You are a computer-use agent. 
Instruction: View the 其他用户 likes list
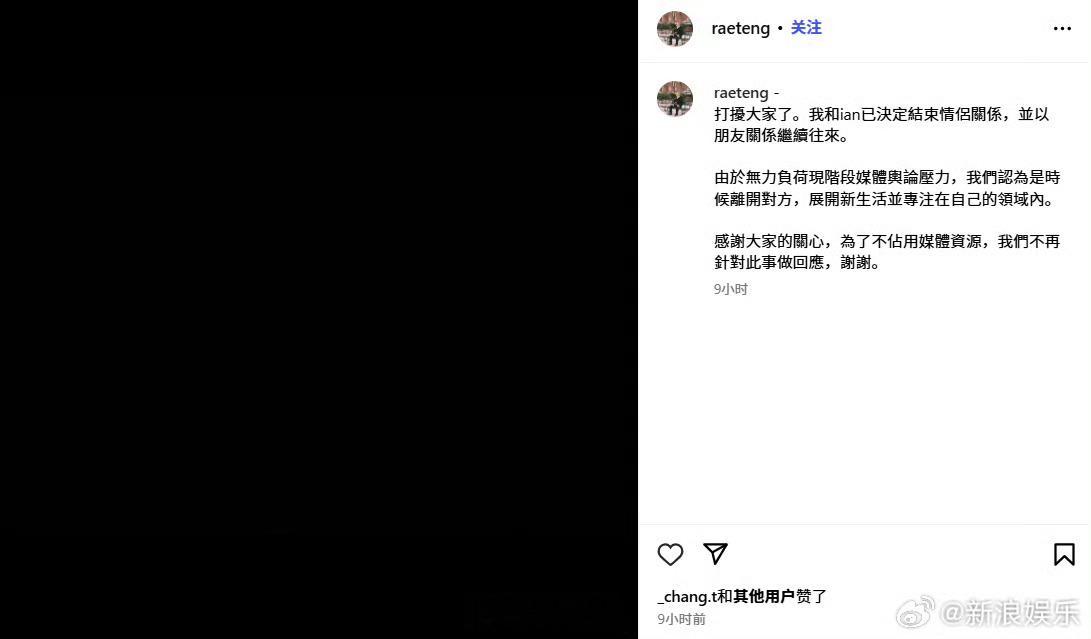coord(763,597)
